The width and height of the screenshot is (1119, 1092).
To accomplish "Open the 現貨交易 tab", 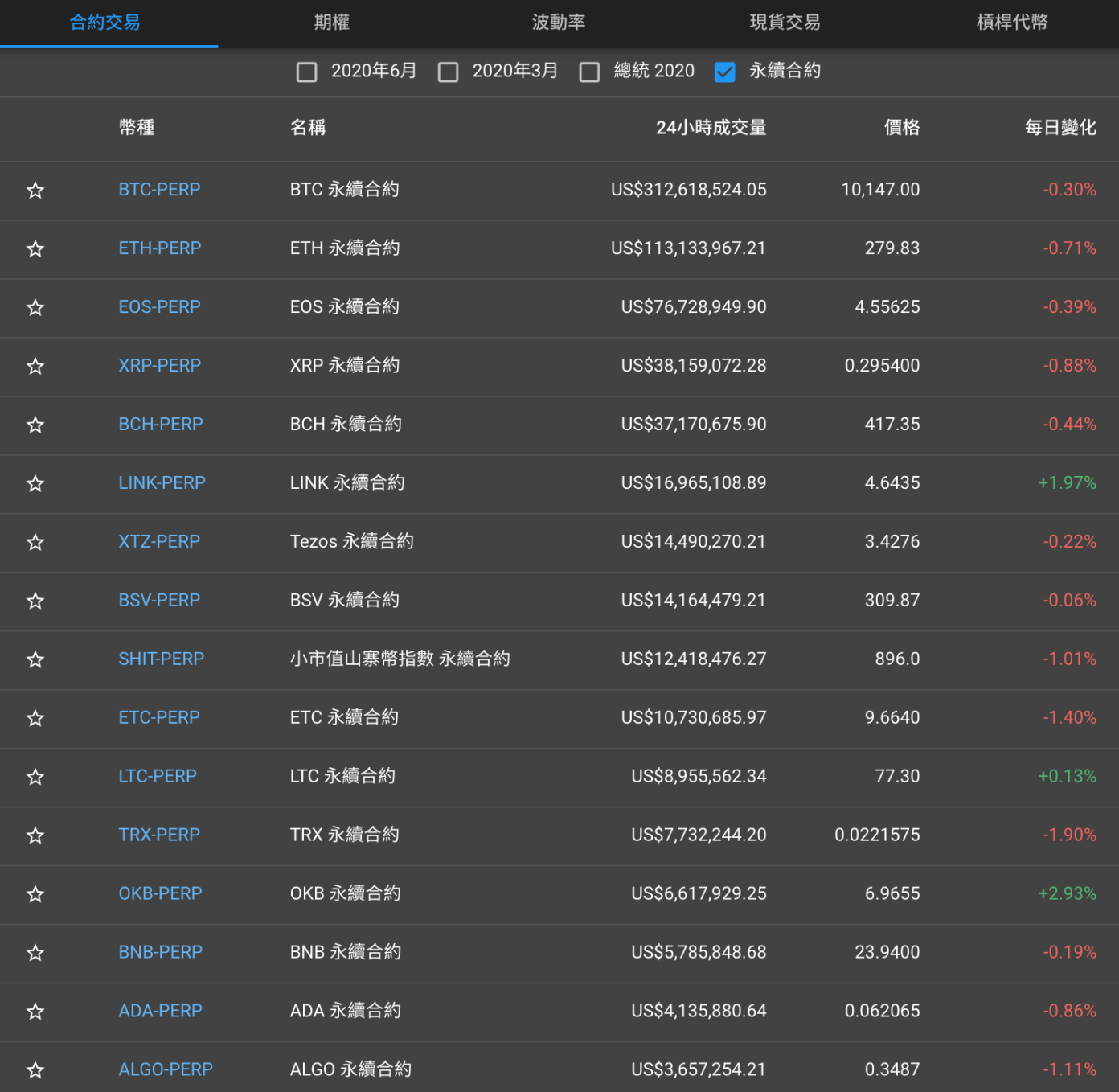I will coord(784,23).
